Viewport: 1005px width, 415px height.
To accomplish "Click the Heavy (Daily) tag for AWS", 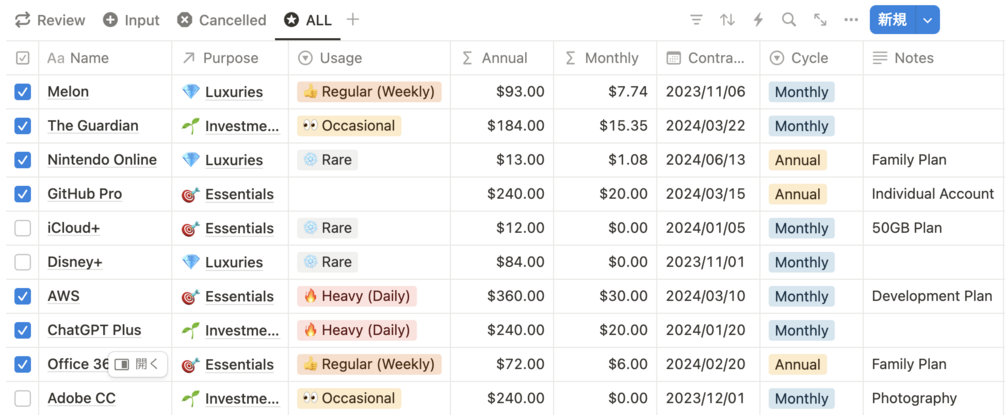I will [x=356, y=296].
